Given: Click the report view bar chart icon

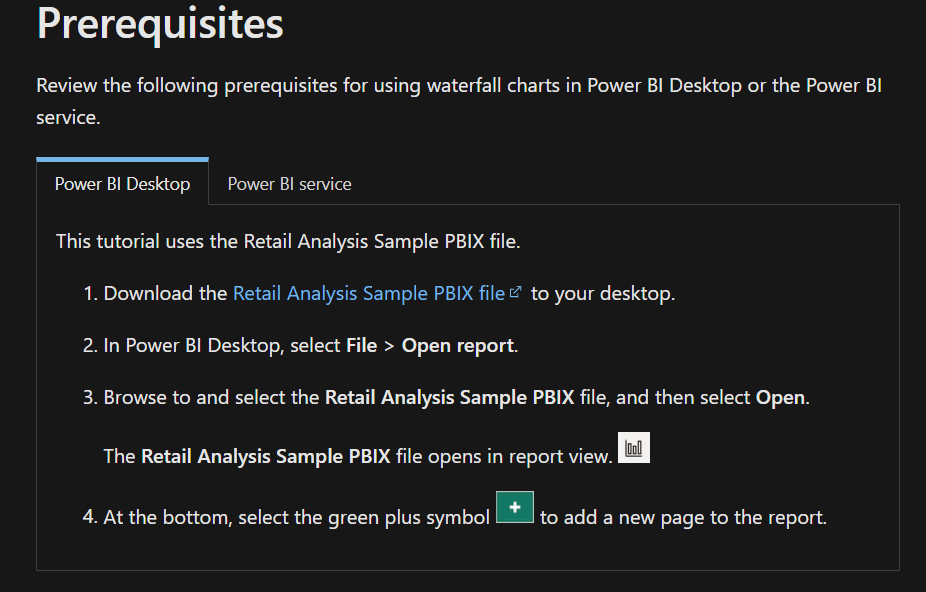Looking at the screenshot, I should coord(634,447).
